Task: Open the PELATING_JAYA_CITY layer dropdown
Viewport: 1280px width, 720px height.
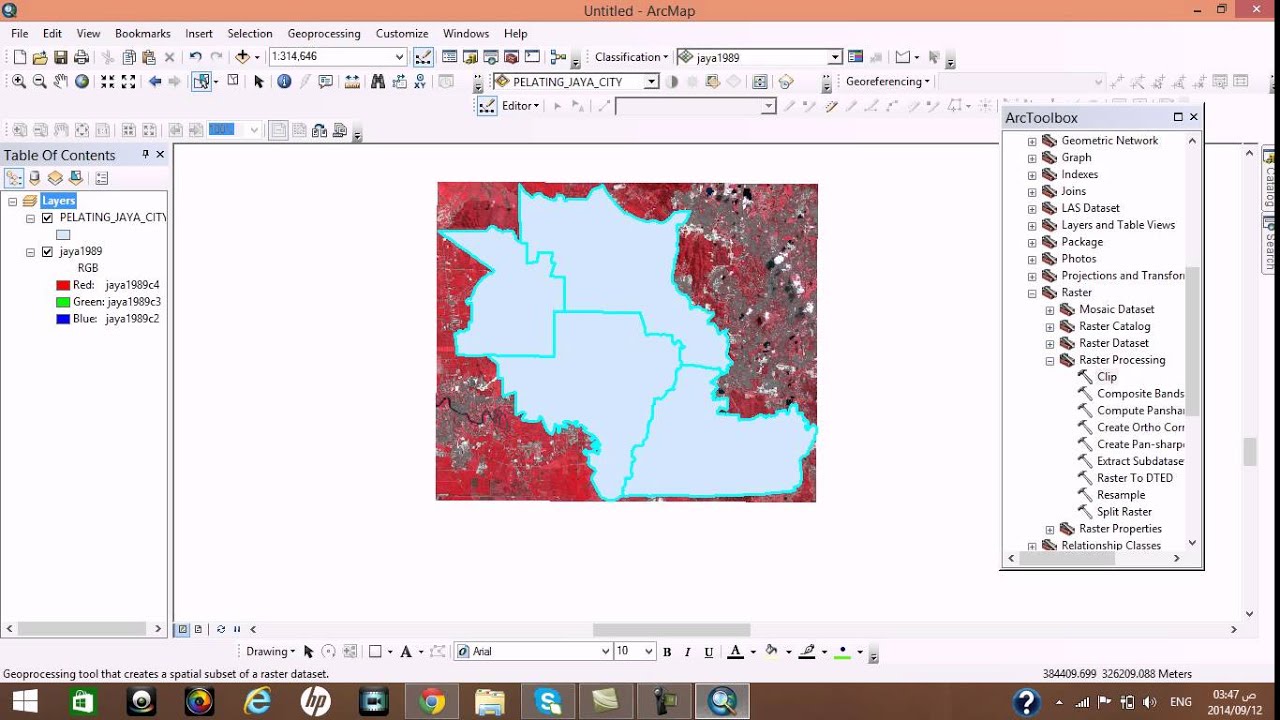Action: coord(652,82)
